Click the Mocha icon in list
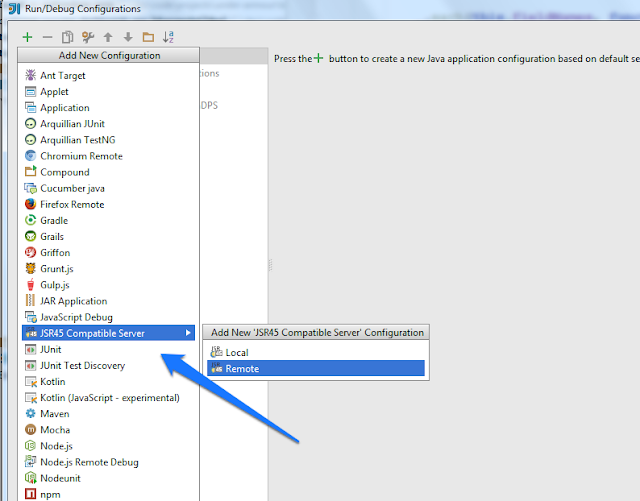 click(31, 430)
